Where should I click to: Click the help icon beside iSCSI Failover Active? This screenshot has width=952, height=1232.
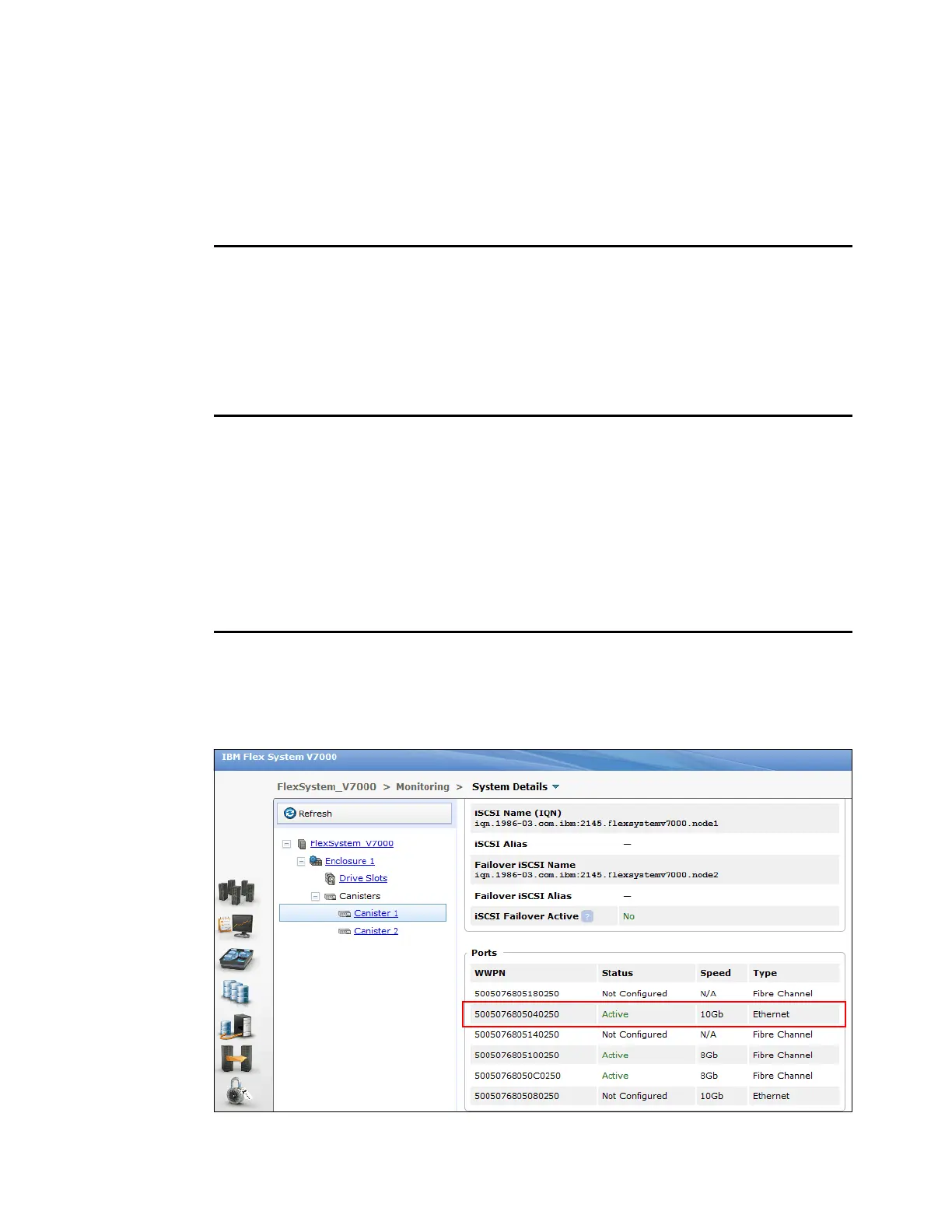point(587,916)
